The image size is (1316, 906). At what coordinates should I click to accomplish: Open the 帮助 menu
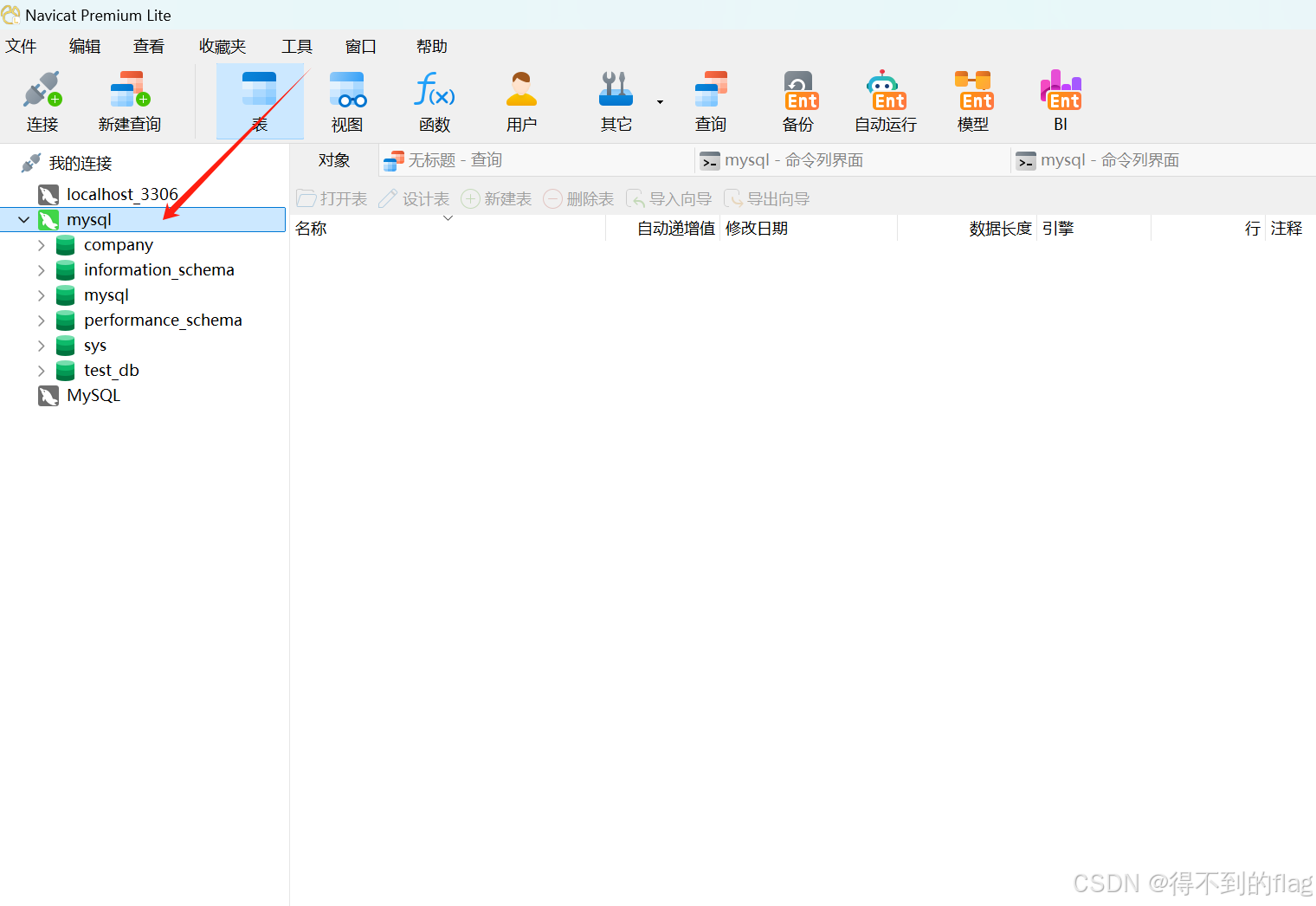[432, 46]
